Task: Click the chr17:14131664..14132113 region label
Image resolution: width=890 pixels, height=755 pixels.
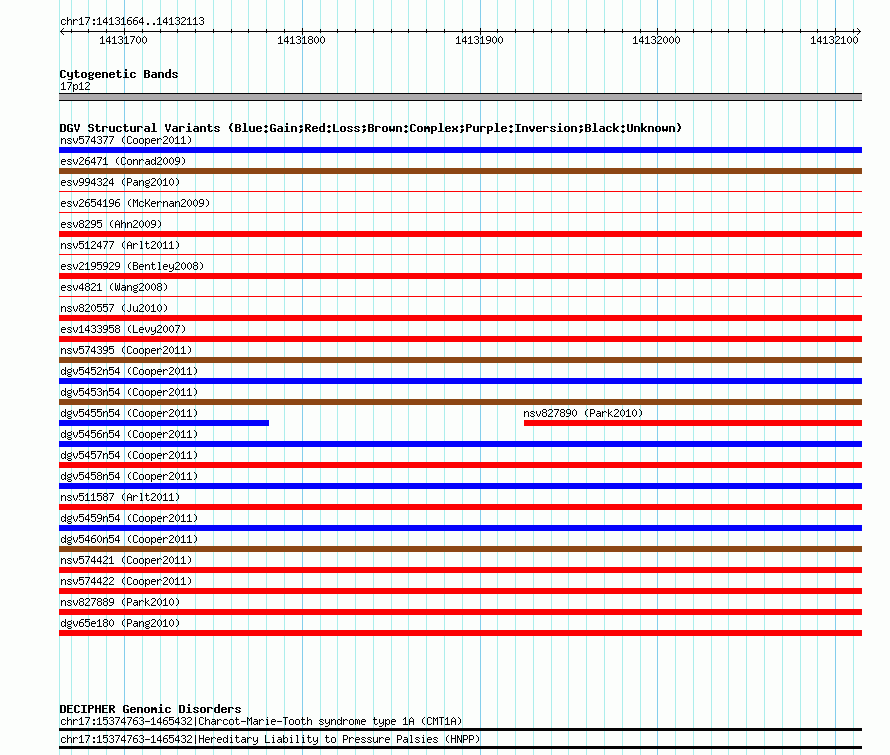Action: click(x=132, y=22)
